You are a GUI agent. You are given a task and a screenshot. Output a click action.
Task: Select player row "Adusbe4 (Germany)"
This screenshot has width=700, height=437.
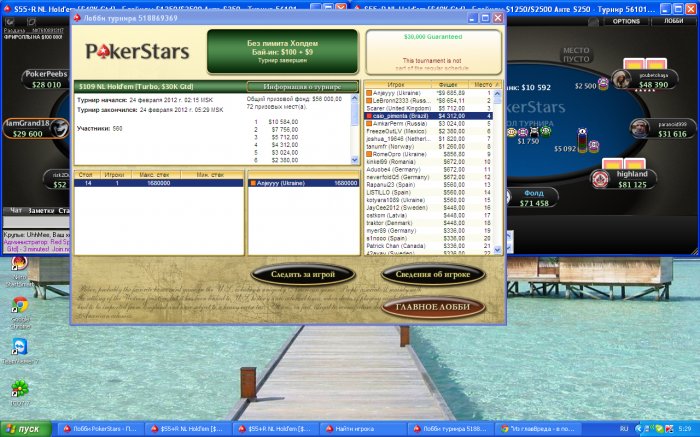point(429,170)
